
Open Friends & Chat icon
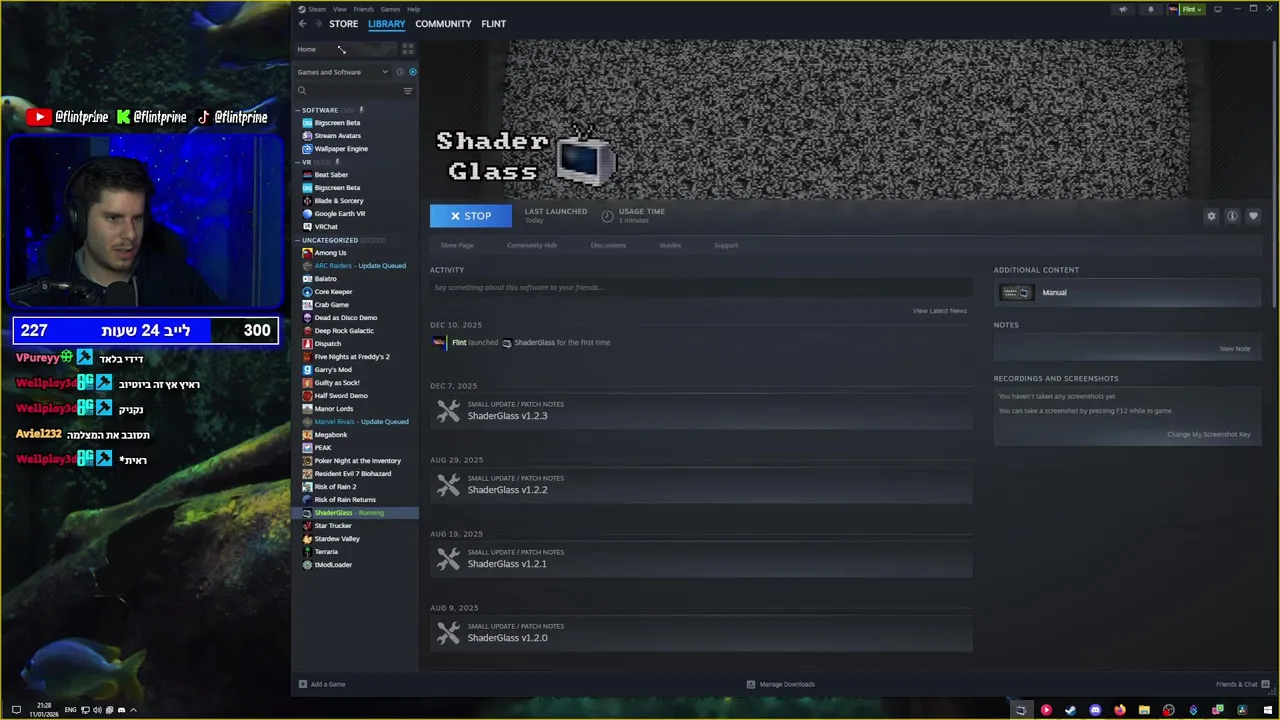1266,684
